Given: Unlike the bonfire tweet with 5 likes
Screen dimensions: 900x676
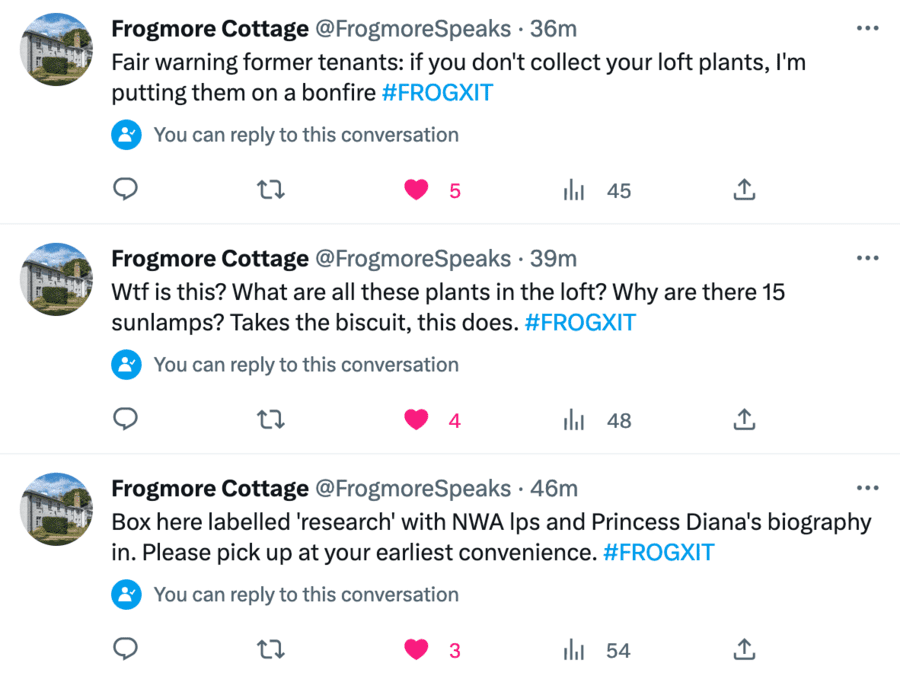Looking at the screenshot, I should click(416, 190).
